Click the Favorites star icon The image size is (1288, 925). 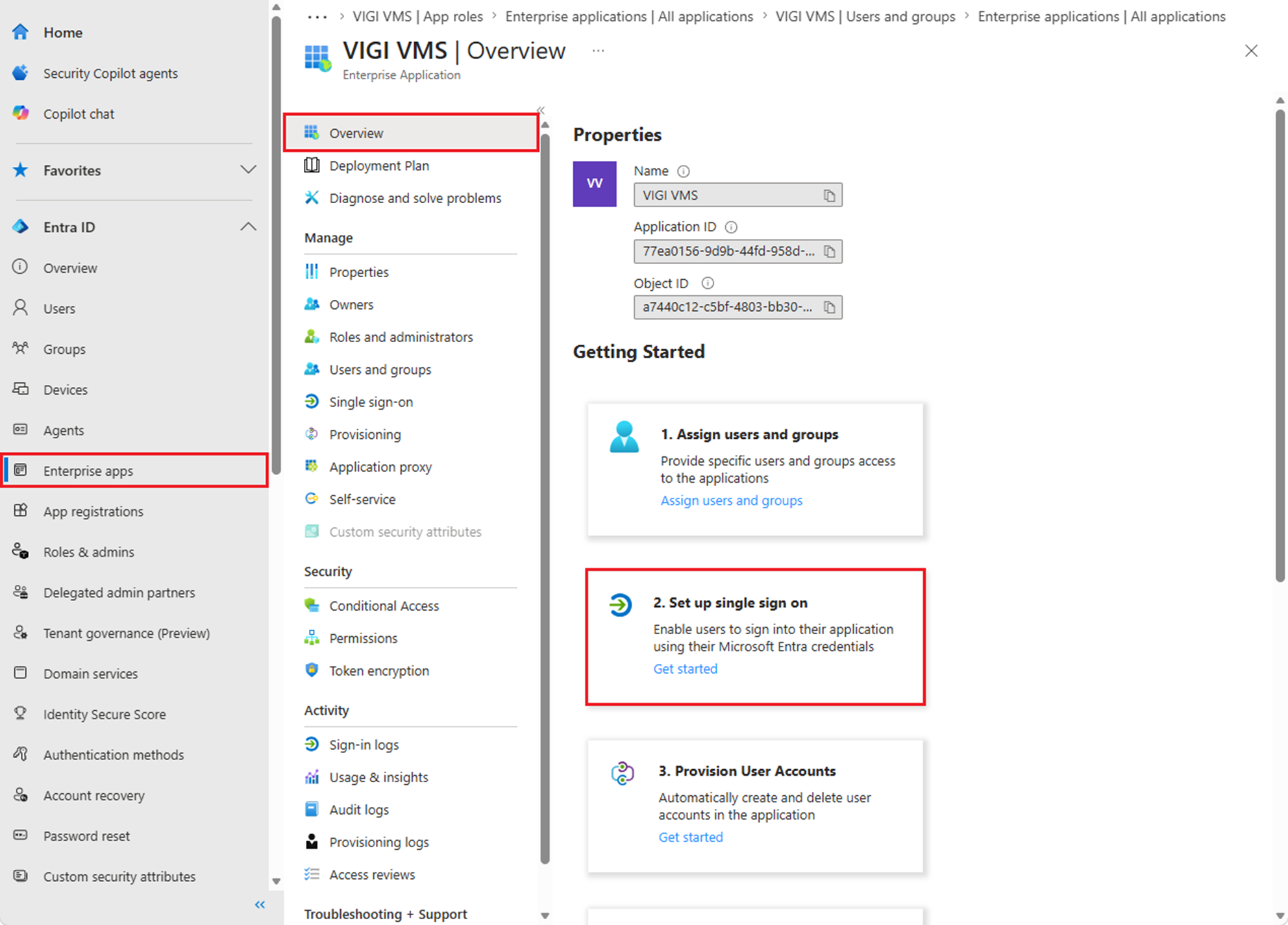[x=21, y=170]
